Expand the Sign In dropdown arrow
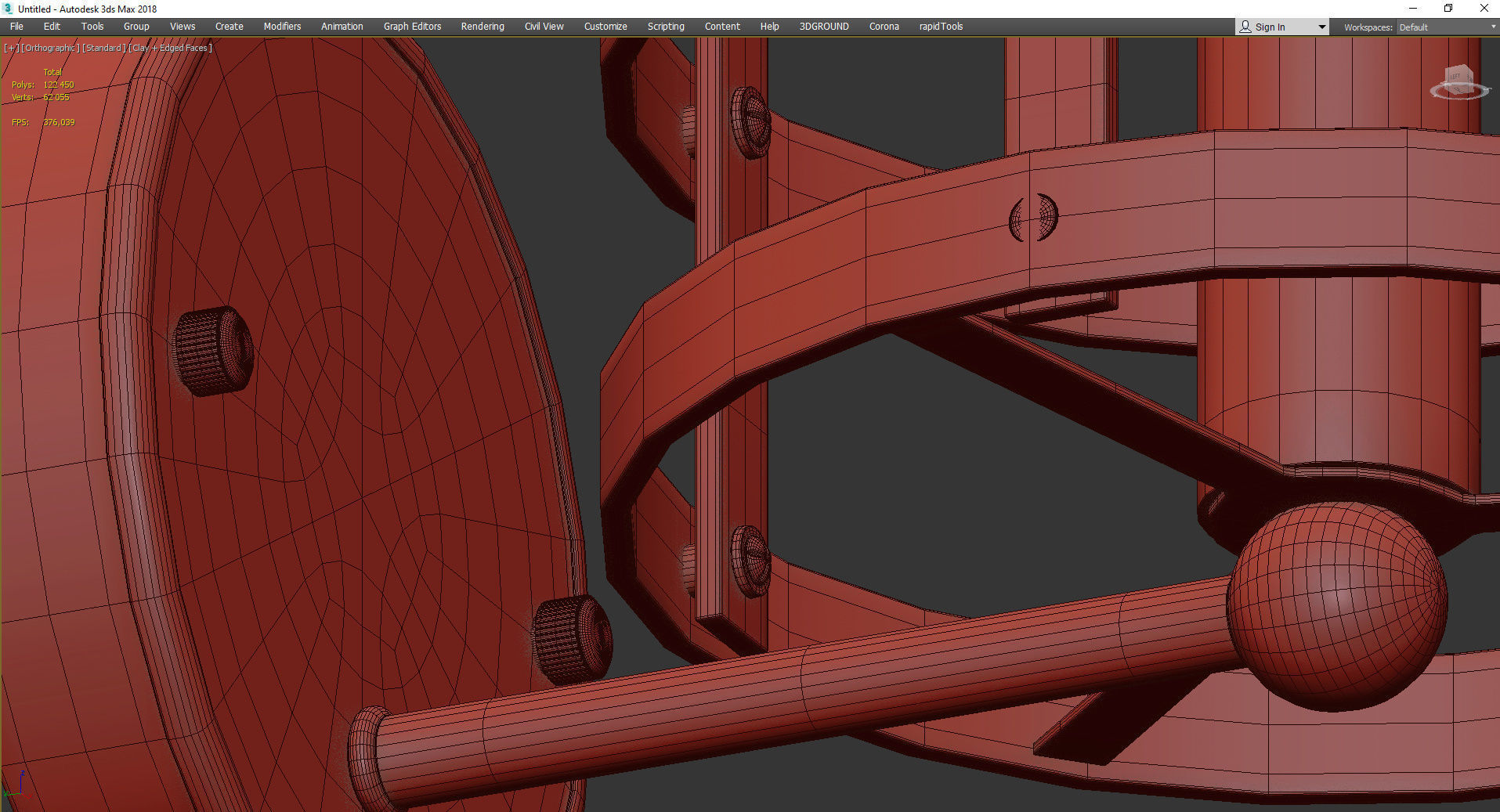Image resolution: width=1500 pixels, height=812 pixels. point(1322,27)
